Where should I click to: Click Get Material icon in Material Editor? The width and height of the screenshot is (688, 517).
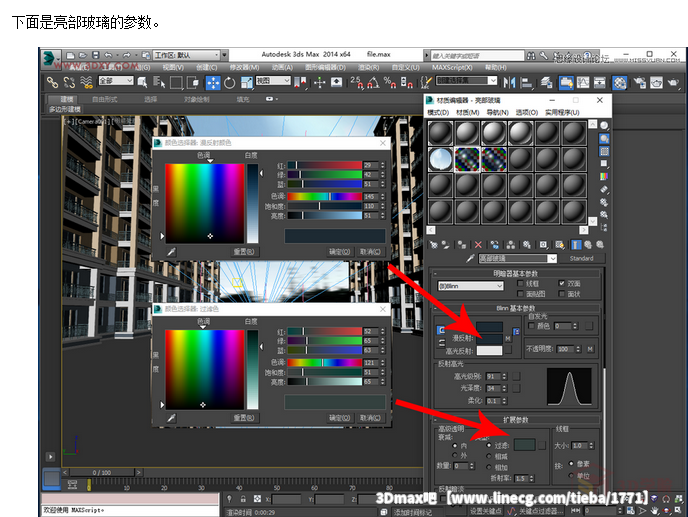[434, 245]
